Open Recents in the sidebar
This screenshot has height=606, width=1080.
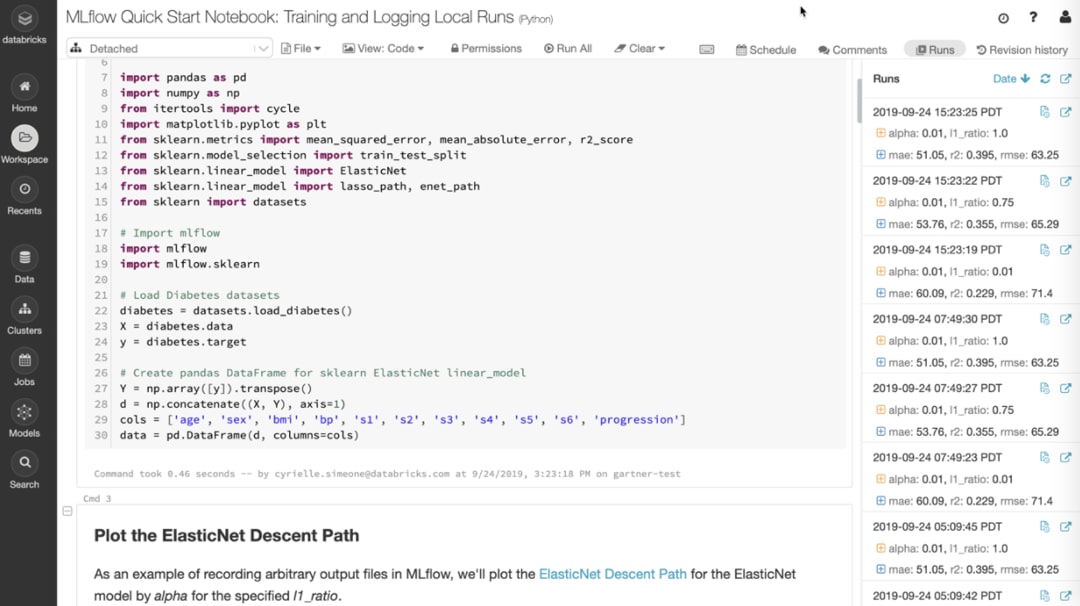(24, 190)
